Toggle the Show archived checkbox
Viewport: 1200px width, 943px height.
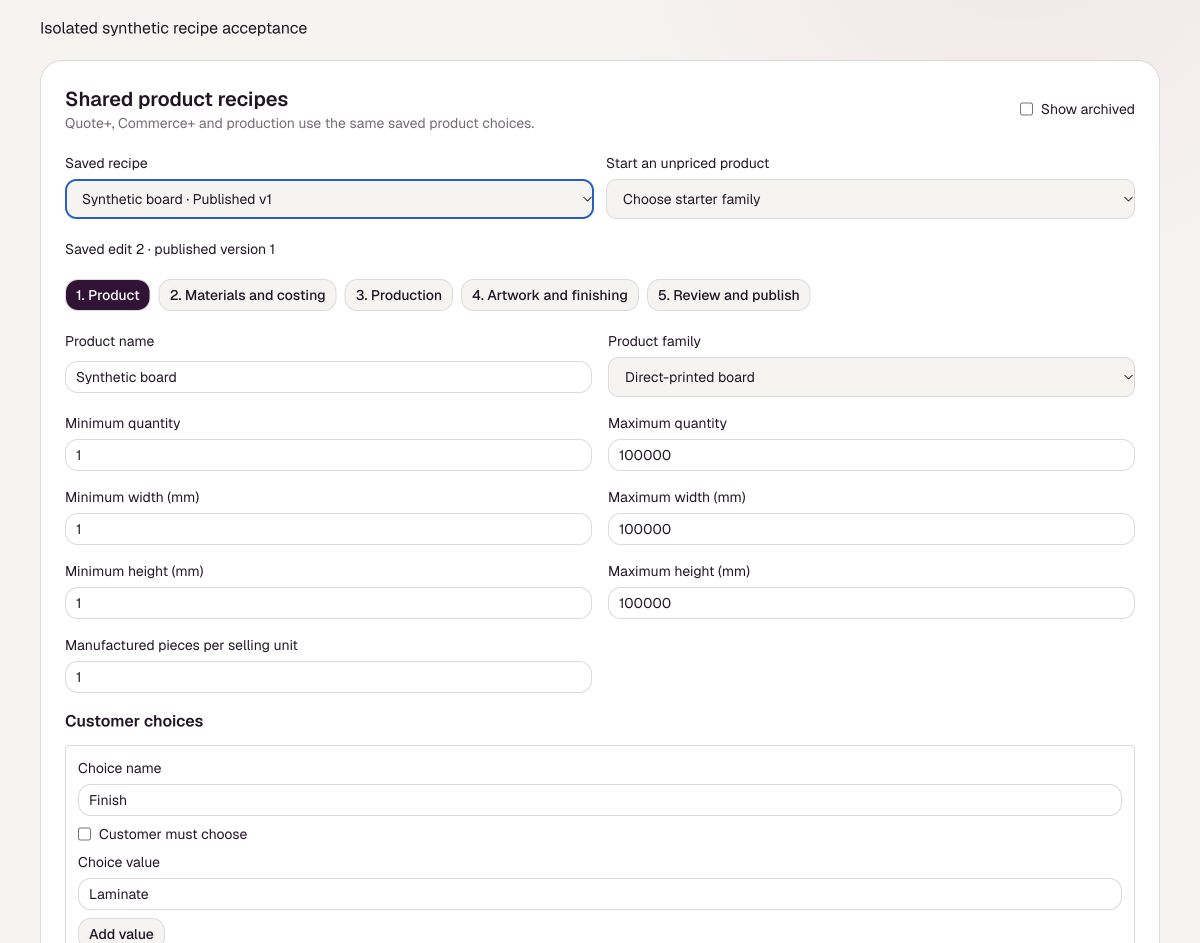coord(1026,109)
